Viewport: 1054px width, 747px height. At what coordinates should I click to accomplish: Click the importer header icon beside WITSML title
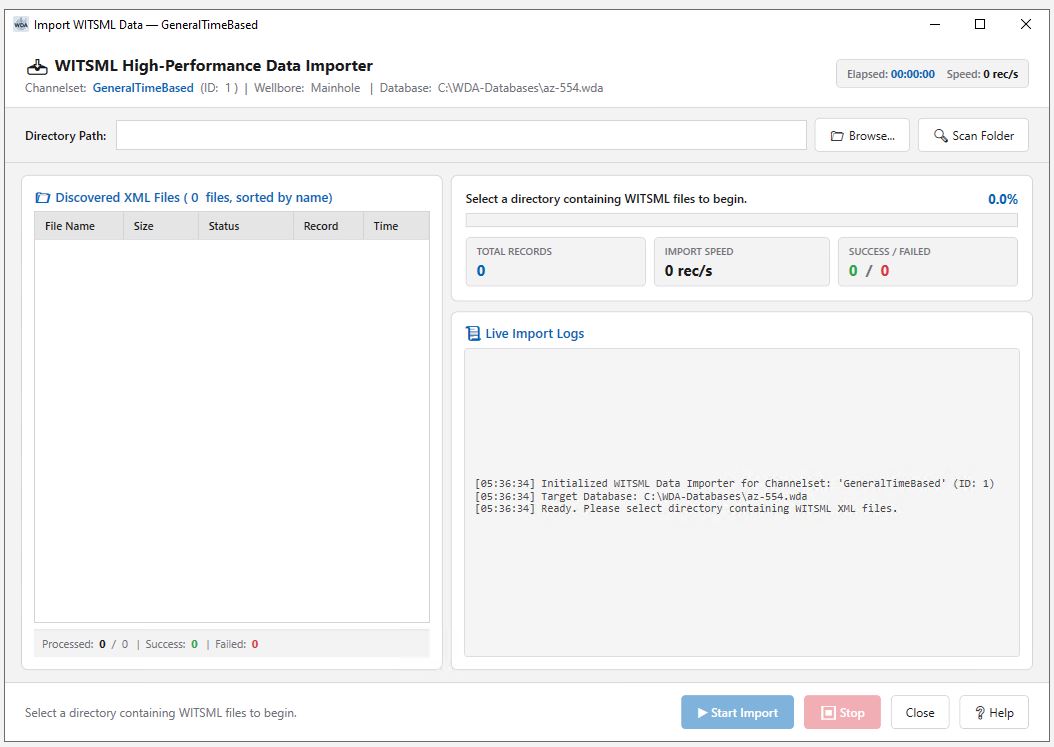37,67
